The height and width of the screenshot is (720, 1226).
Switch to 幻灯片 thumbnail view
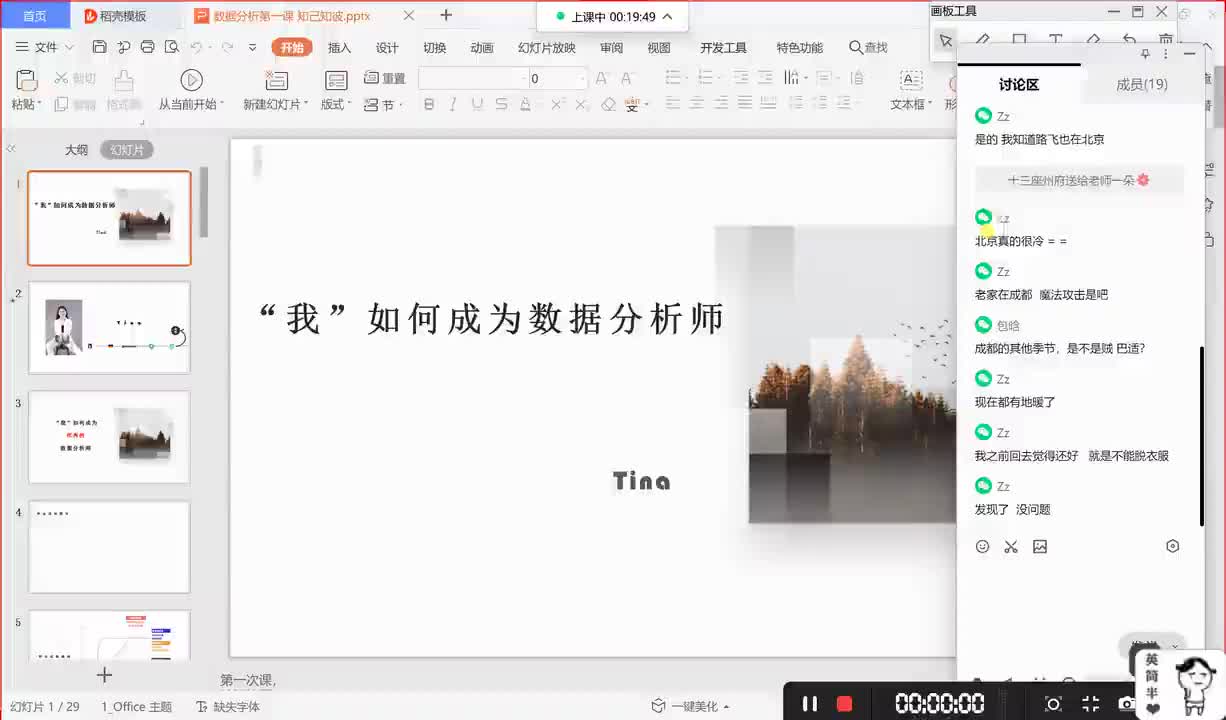coord(127,150)
